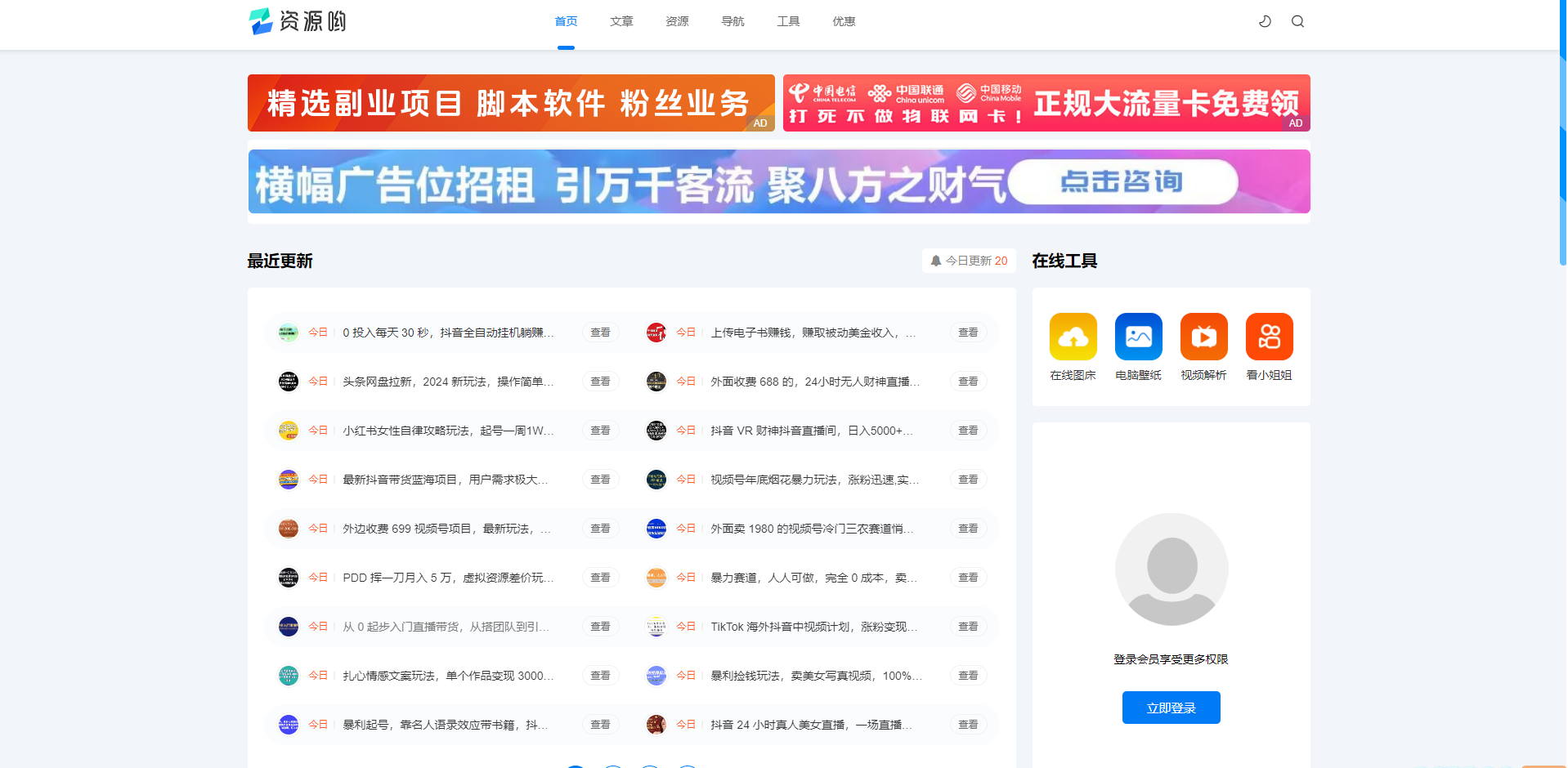Click avatar of 外面收费 688 post
The width and height of the screenshot is (1568, 768).
[656, 382]
